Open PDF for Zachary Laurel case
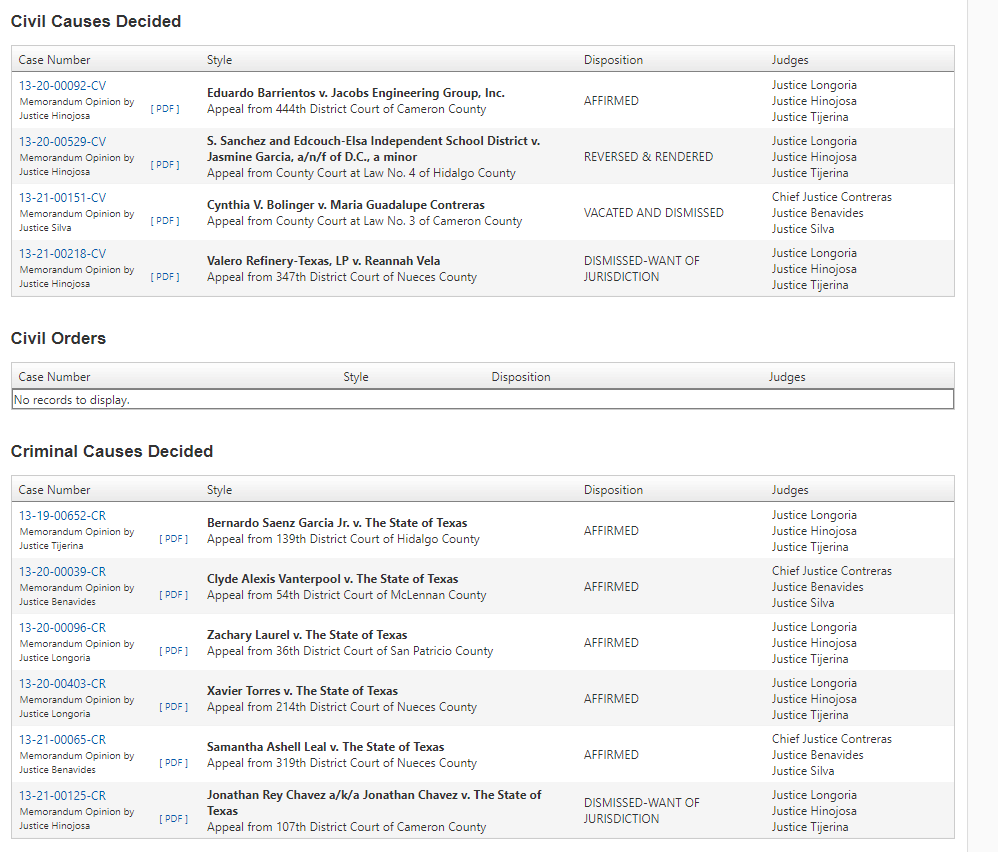 173,651
